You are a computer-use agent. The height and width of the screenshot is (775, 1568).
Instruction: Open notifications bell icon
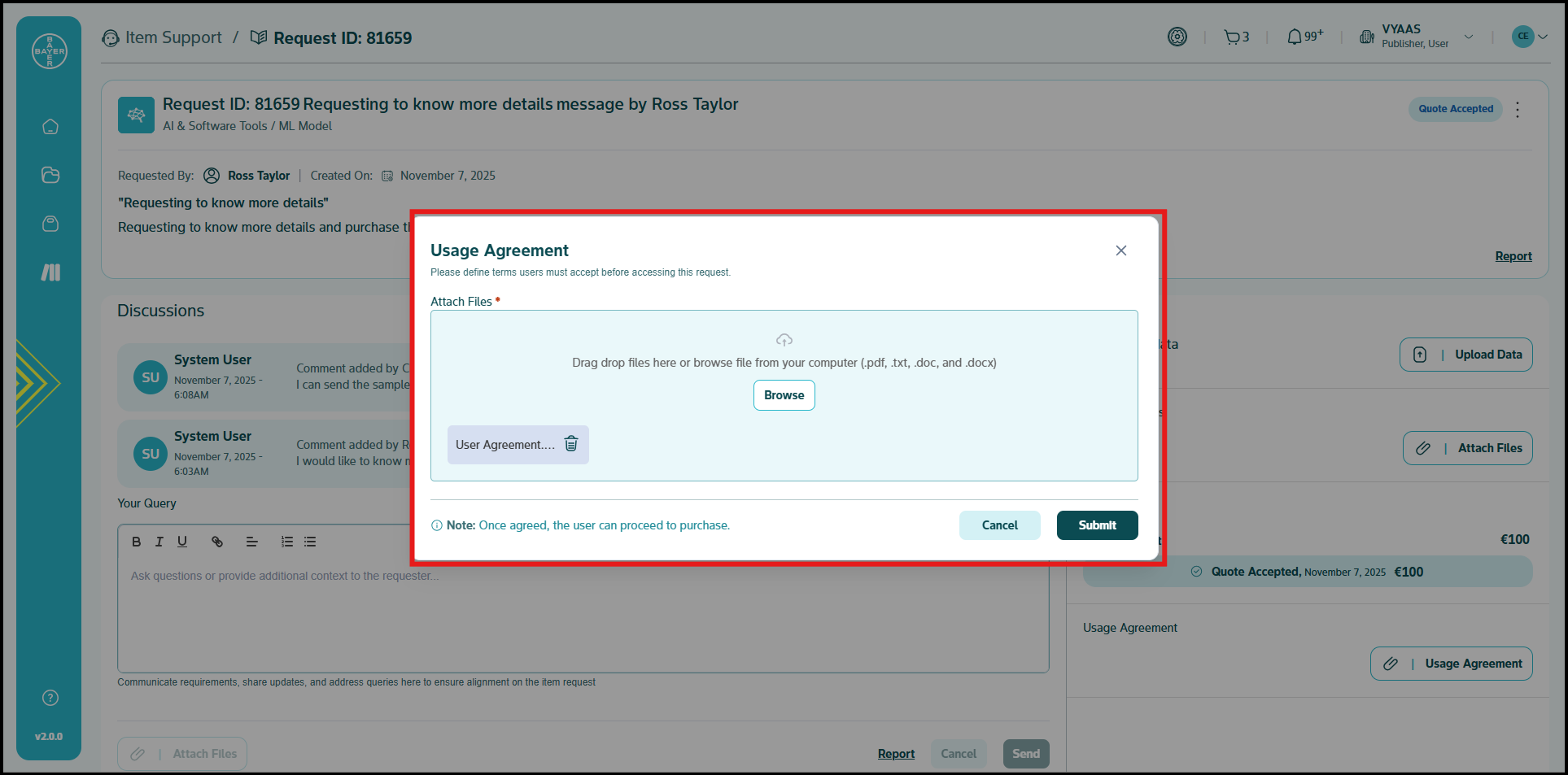(x=1294, y=37)
